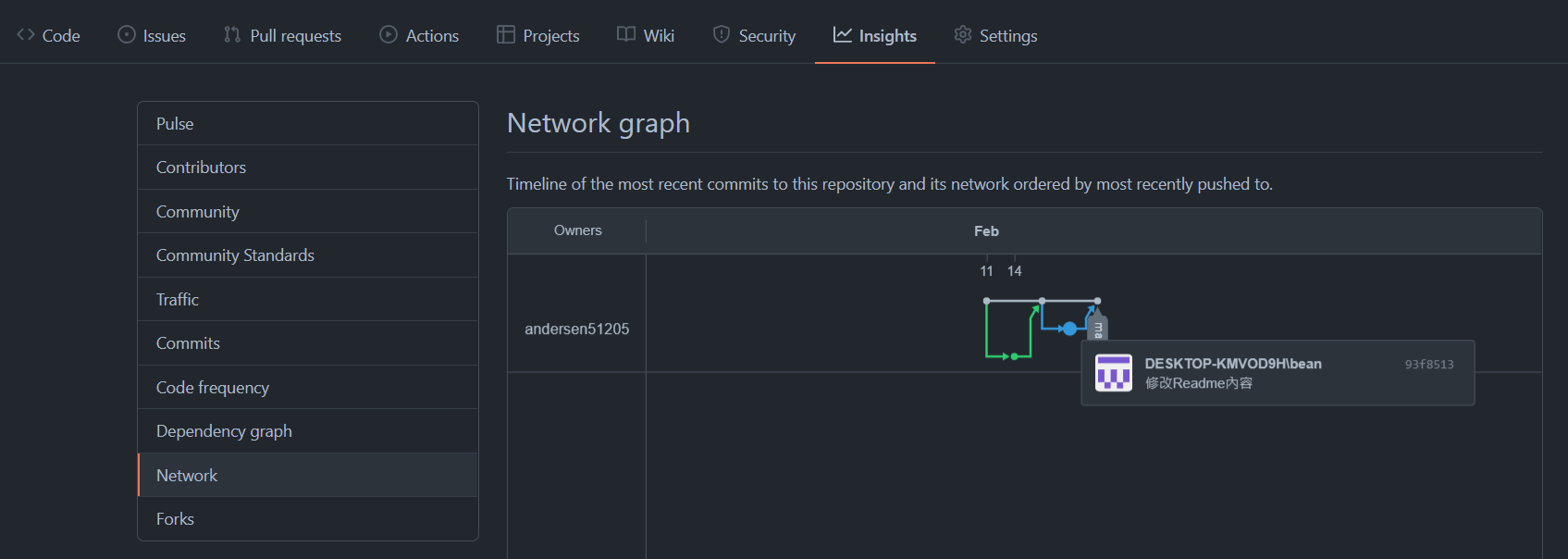Click author name DESKTOP-KMVOD9H\bean
The width and height of the screenshot is (1568, 559).
(1233, 364)
